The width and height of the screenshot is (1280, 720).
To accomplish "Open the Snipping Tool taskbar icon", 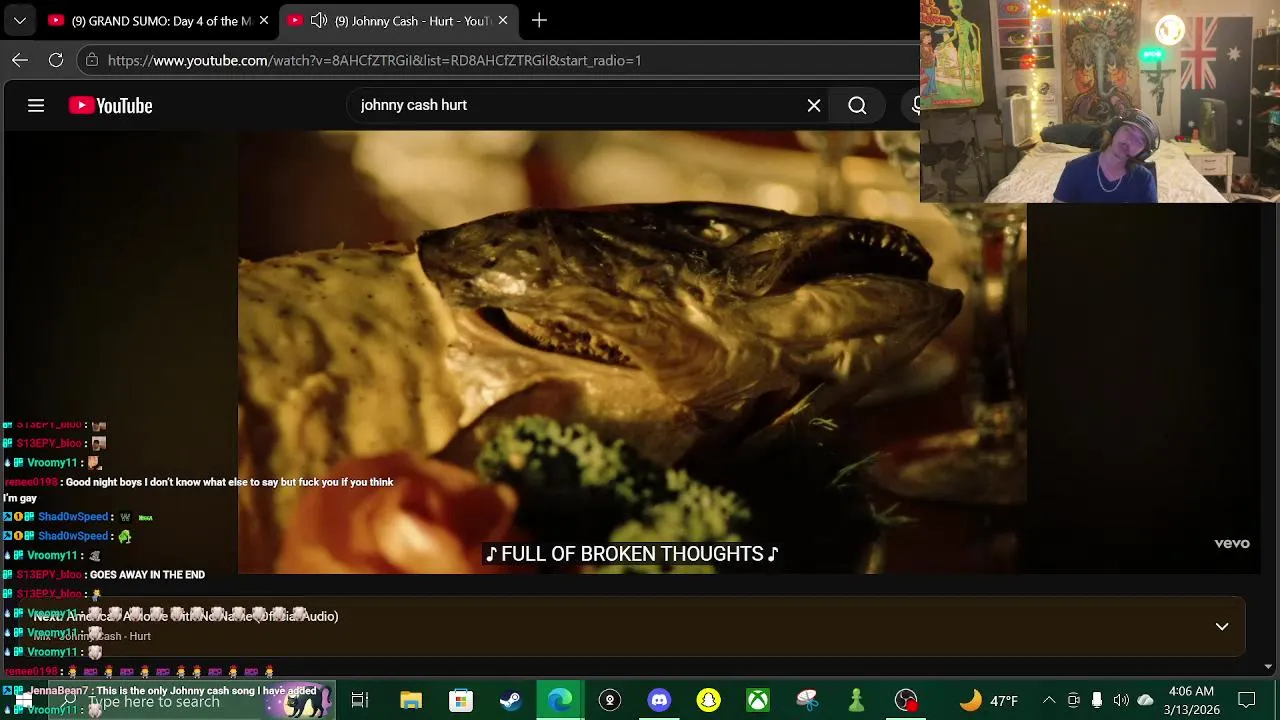I will coord(807,700).
